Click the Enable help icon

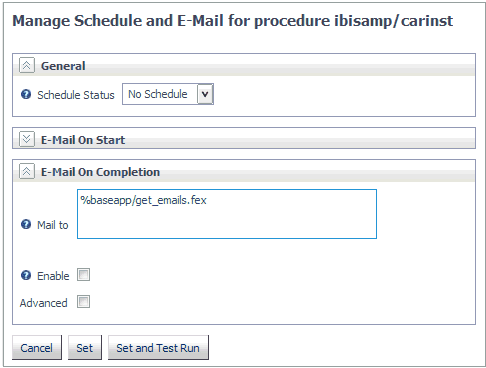(x=26, y=275)
